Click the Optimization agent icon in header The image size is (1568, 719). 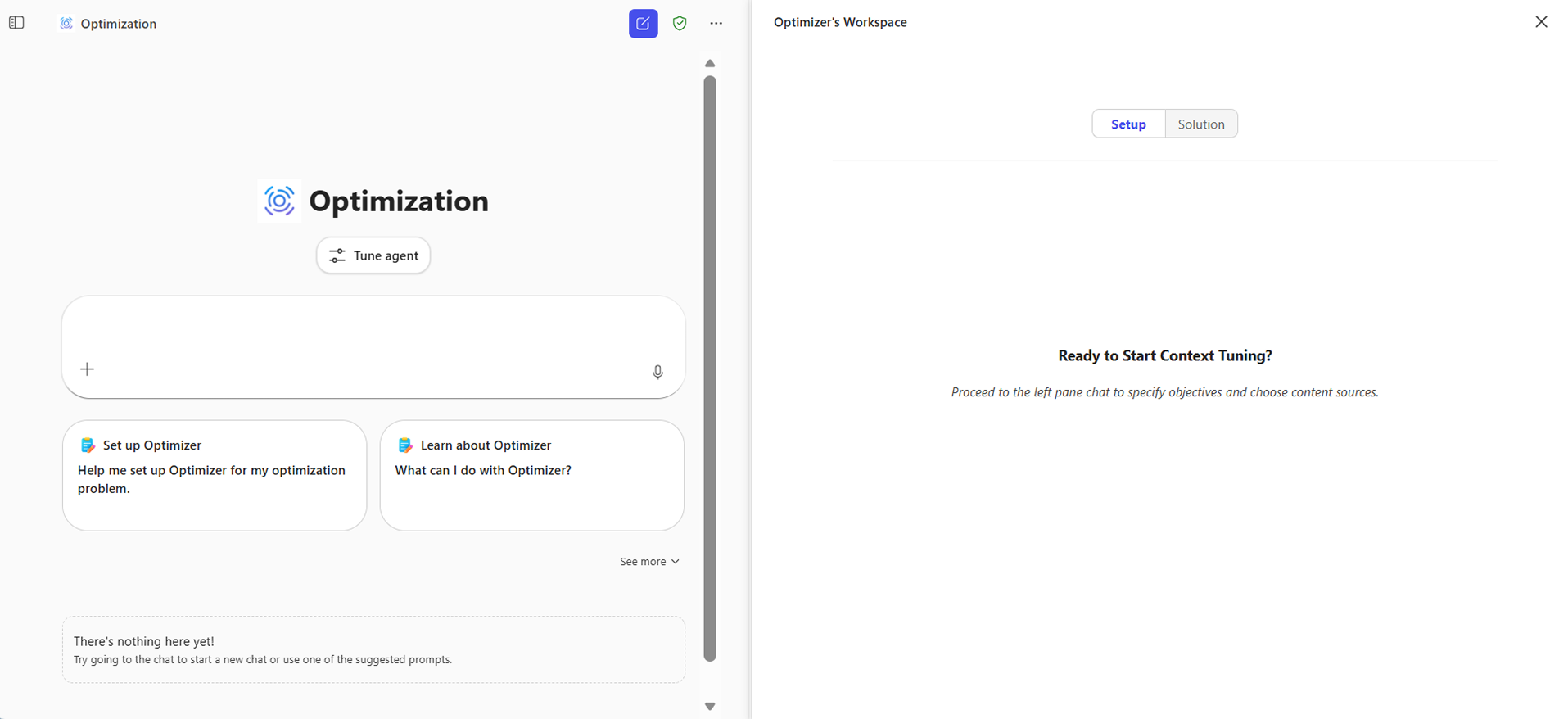point(66,24)
